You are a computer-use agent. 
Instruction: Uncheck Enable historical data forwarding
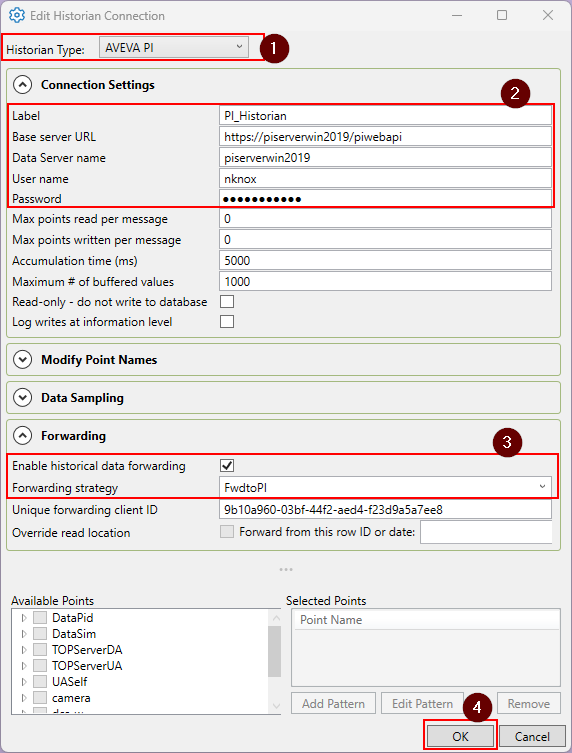point(227,465)
